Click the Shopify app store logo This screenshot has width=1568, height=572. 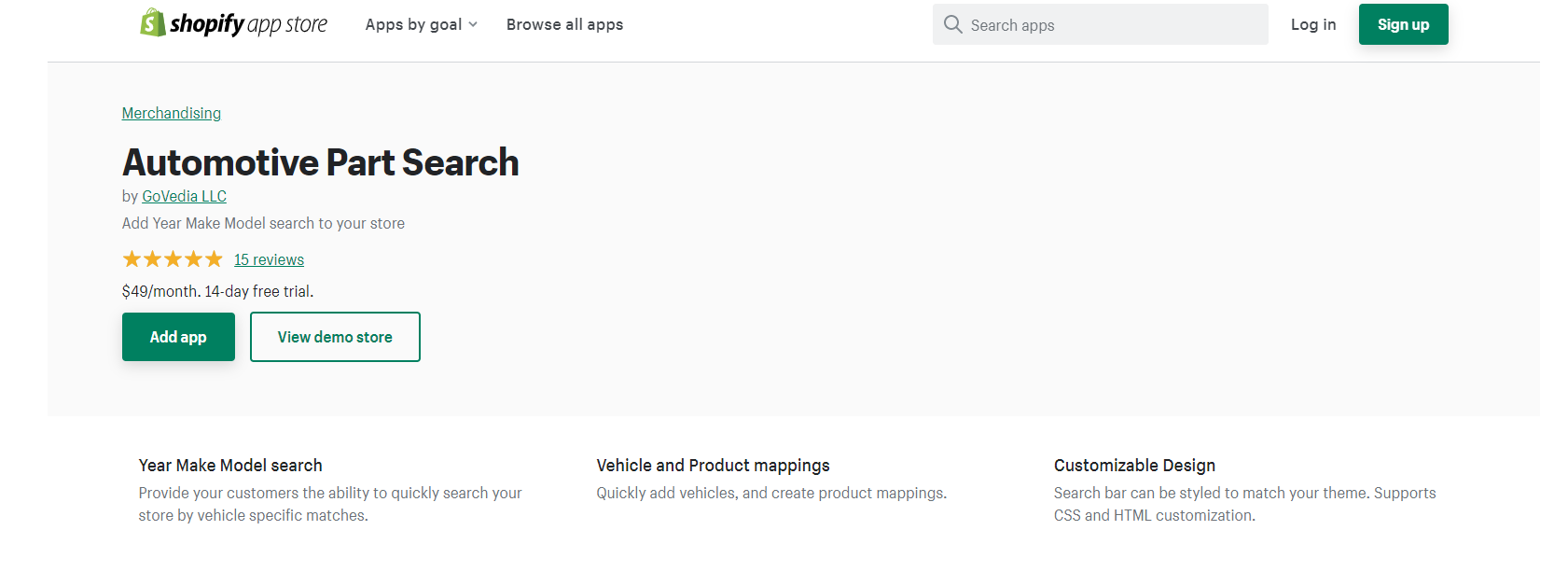[x=233, y=23]
